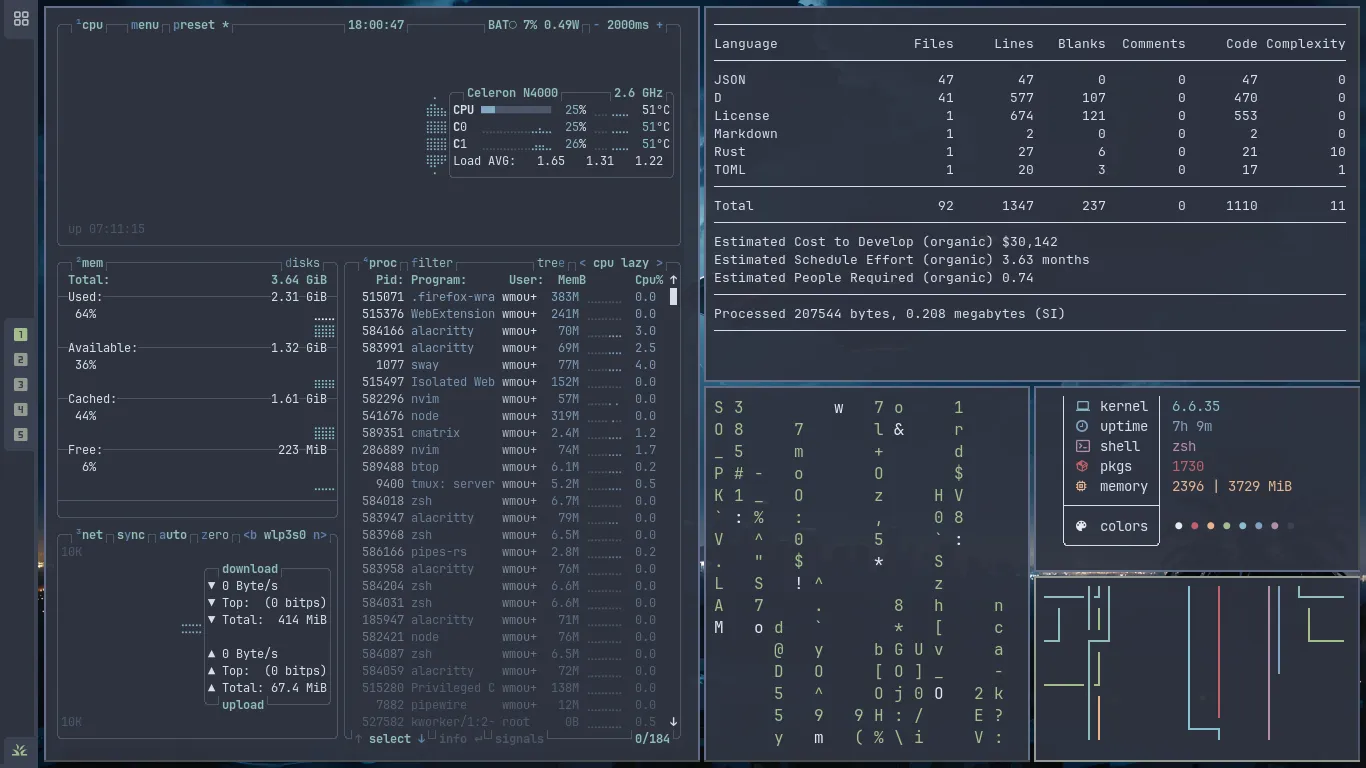Decrease update interval with minus sign
Screen dimensions: 1366x768
pyautogui.click(x=597, y=25)
